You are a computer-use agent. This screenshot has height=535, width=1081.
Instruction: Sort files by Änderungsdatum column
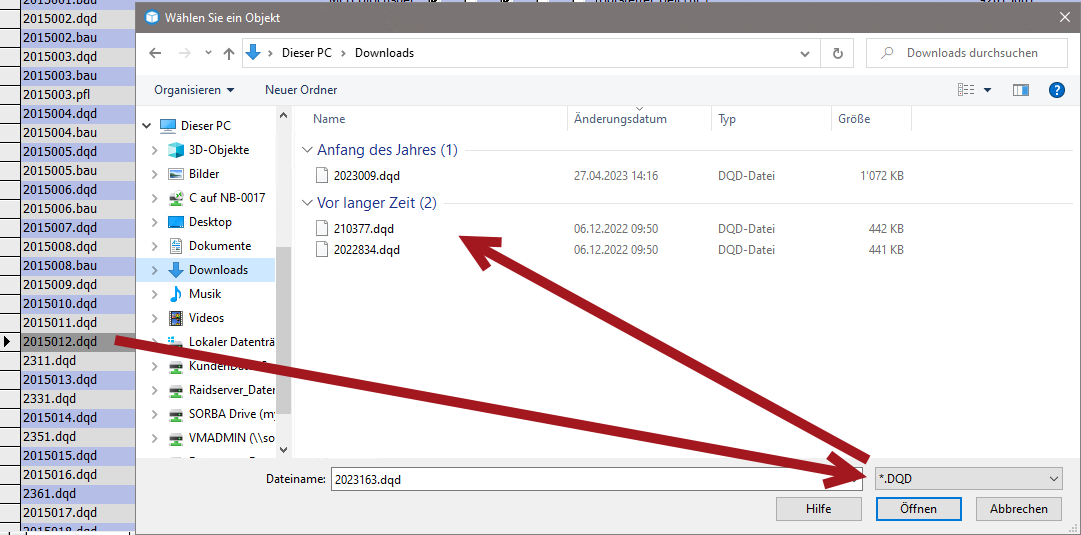click(x=620, y=119)
